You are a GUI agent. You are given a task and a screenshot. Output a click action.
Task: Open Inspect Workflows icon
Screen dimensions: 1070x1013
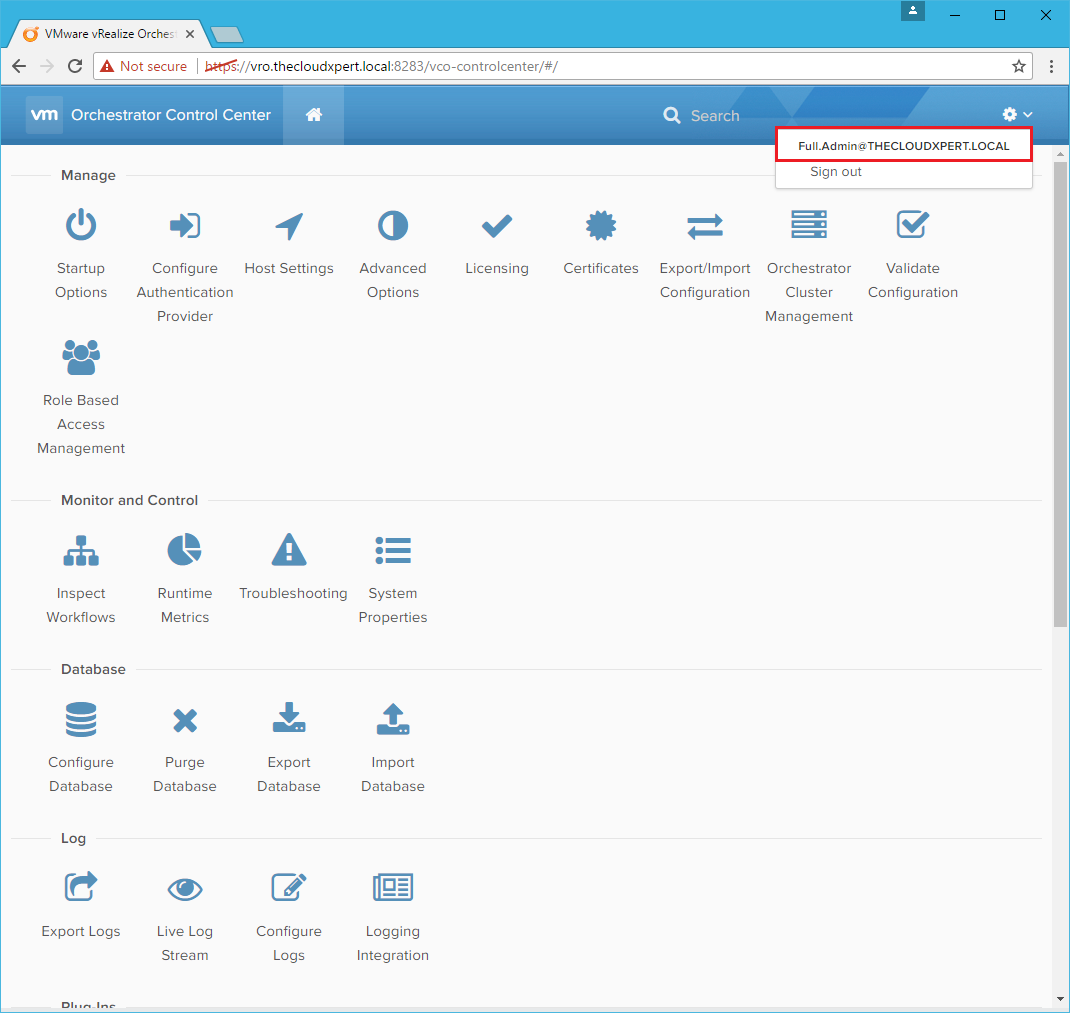pos(81,551)
